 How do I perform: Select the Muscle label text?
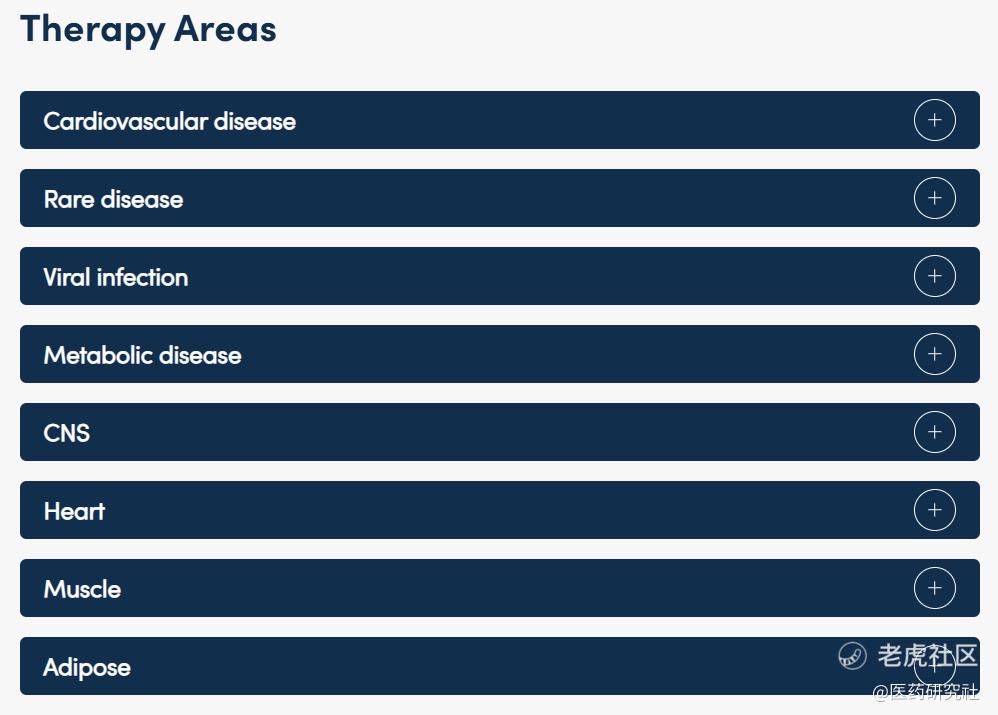82,589
